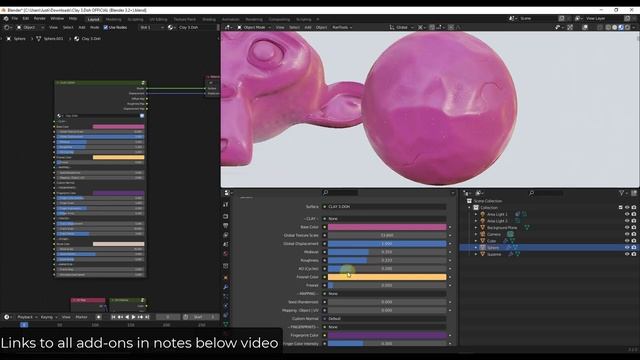Toggle proportional editing icon
Viewport: 640px width, 360px height.
(451, 27)
